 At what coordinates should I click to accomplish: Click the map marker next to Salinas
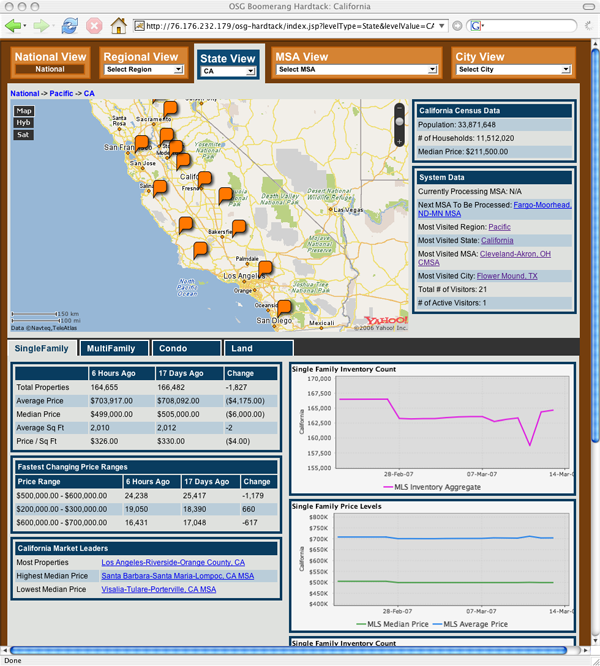pyautogui.click(x=159, y=188)
